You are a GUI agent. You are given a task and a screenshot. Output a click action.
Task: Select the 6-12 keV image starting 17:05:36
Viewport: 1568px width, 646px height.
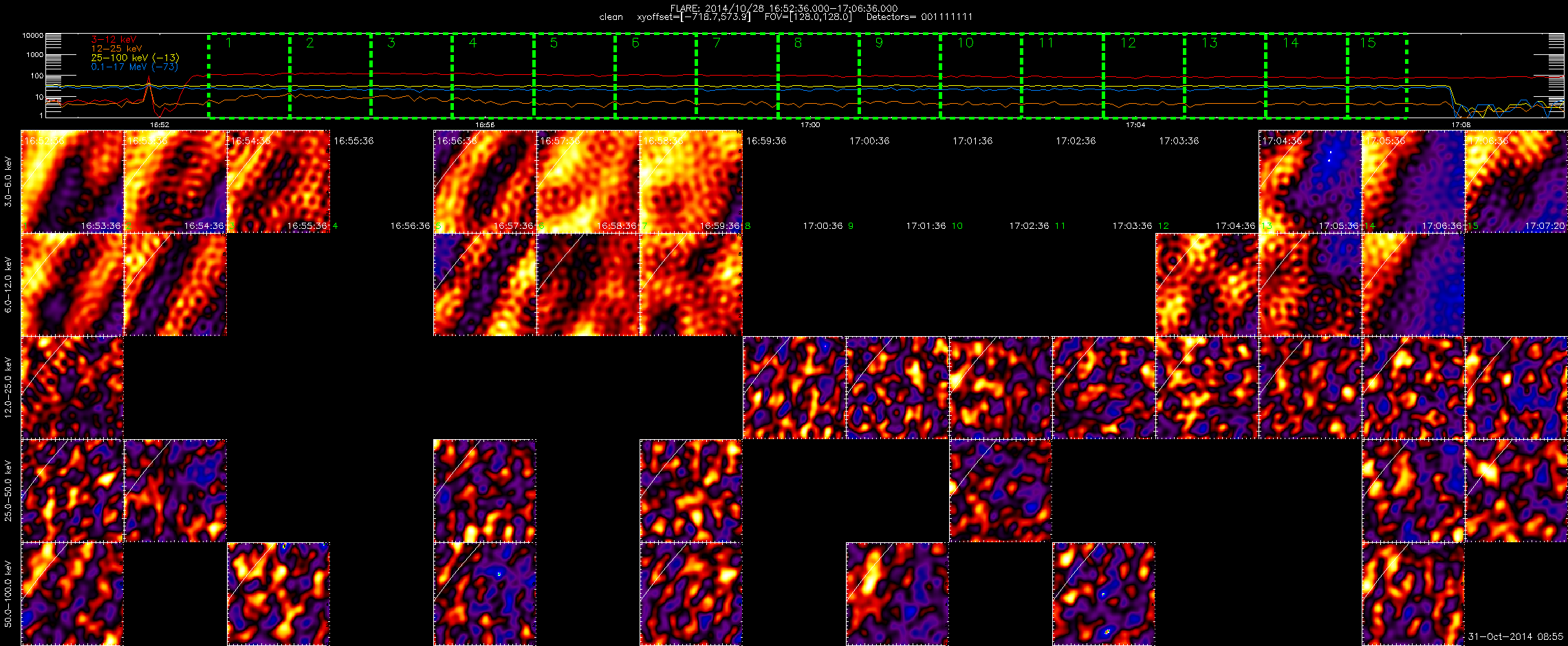click(x=1413, y=285)
